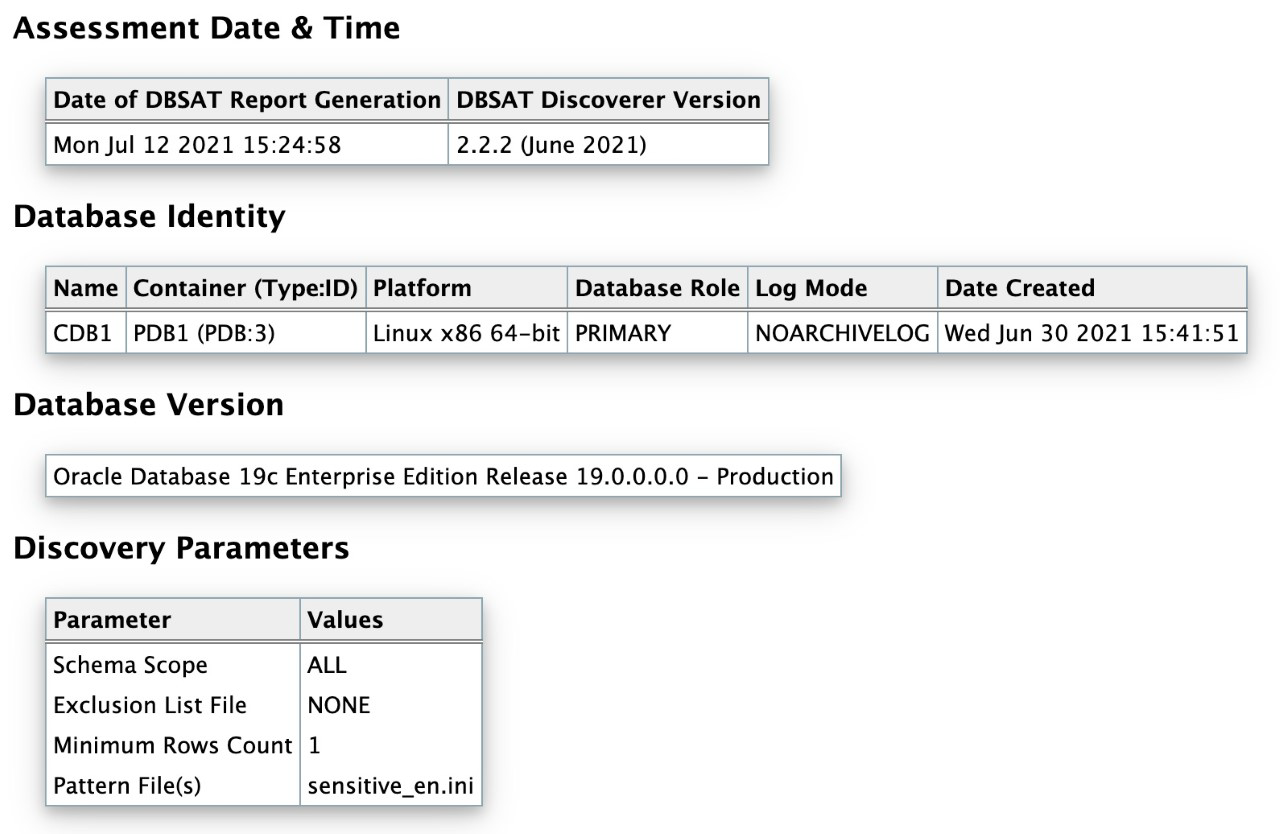Image resolution: width=1280 pixels, height=834 pixels.
Task: Click the '1' minimum rows value
Action: tap(391, 745)
